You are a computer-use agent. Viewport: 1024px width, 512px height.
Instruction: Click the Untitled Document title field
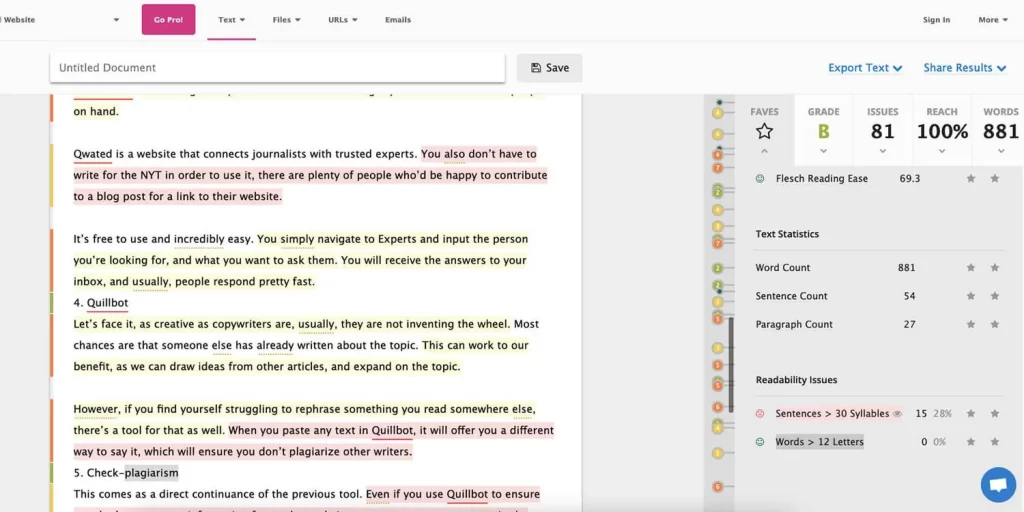click(x=277, y=67)
